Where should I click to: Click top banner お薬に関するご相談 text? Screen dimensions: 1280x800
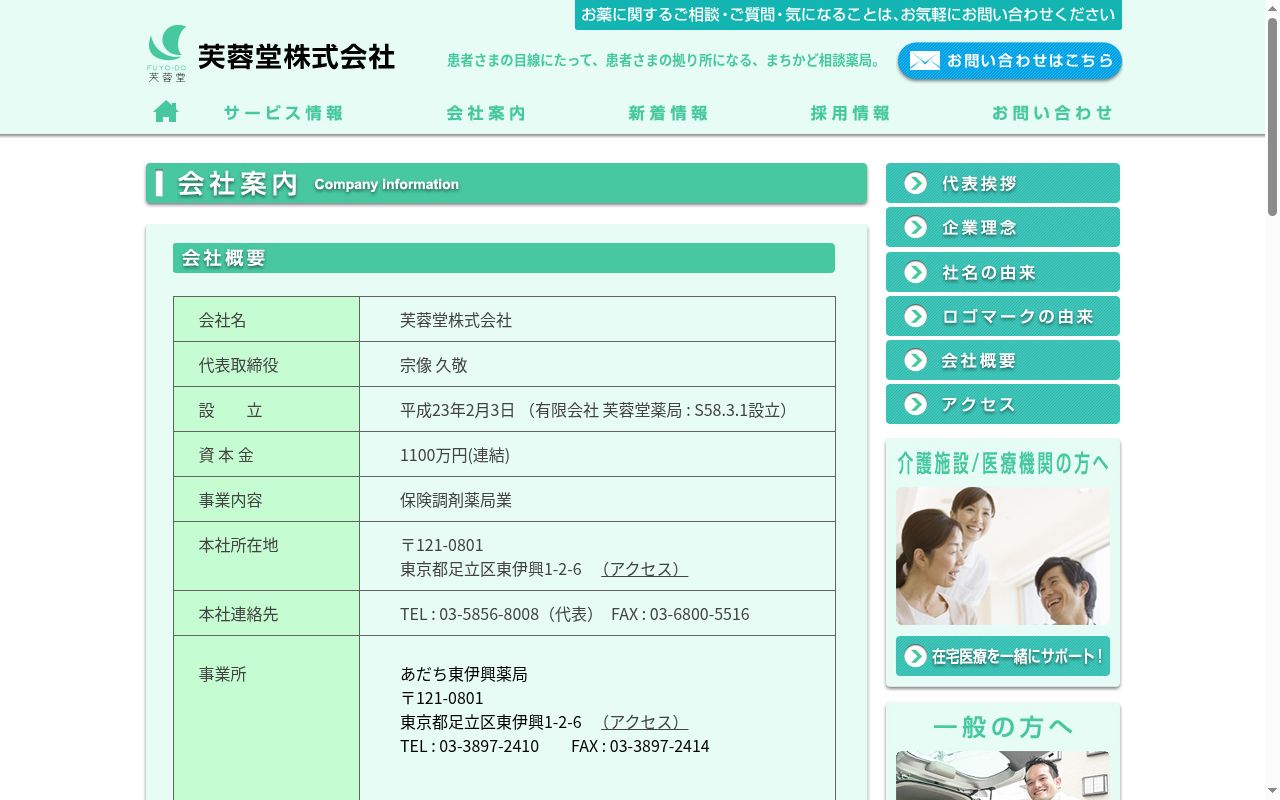[x=848, y=14]
